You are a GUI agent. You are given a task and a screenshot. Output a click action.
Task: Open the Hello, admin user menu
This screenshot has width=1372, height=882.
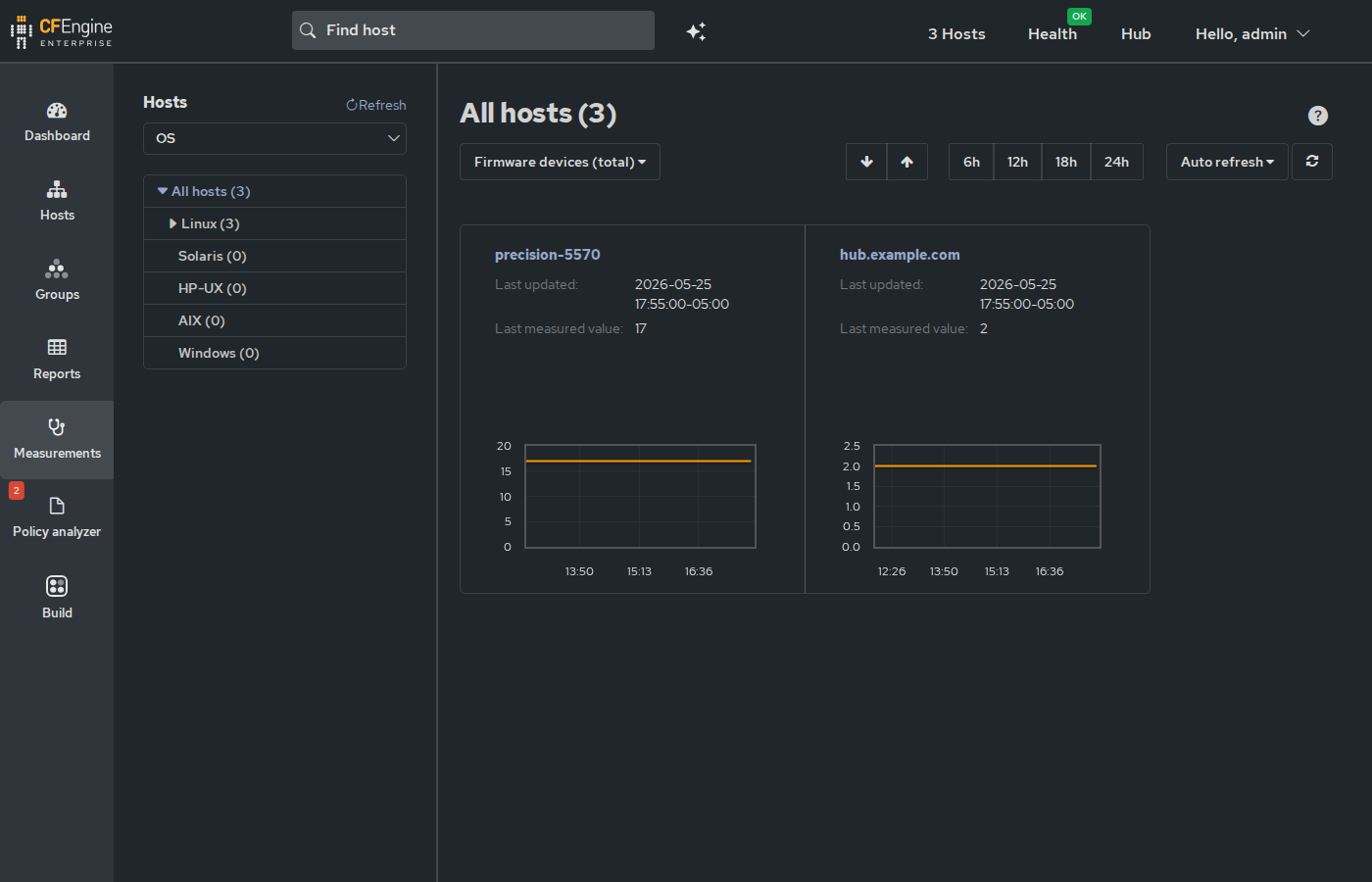tap(1252, 33)
